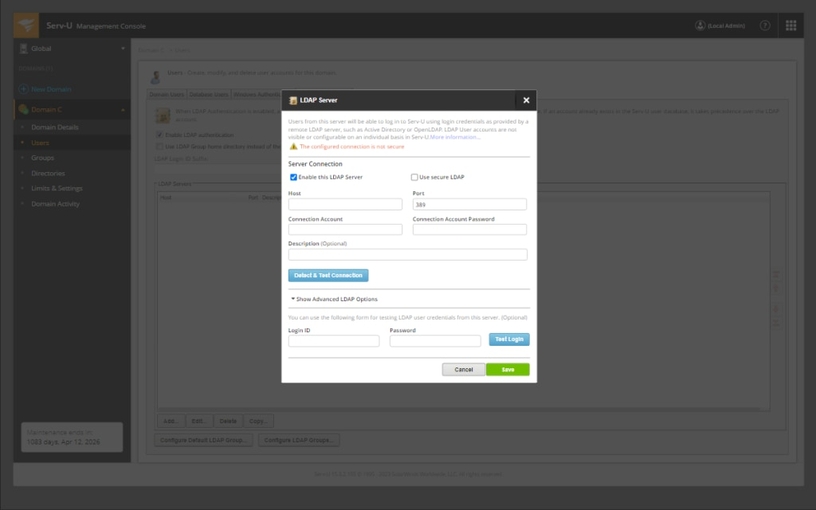Click the Port field showing 389

469,204
